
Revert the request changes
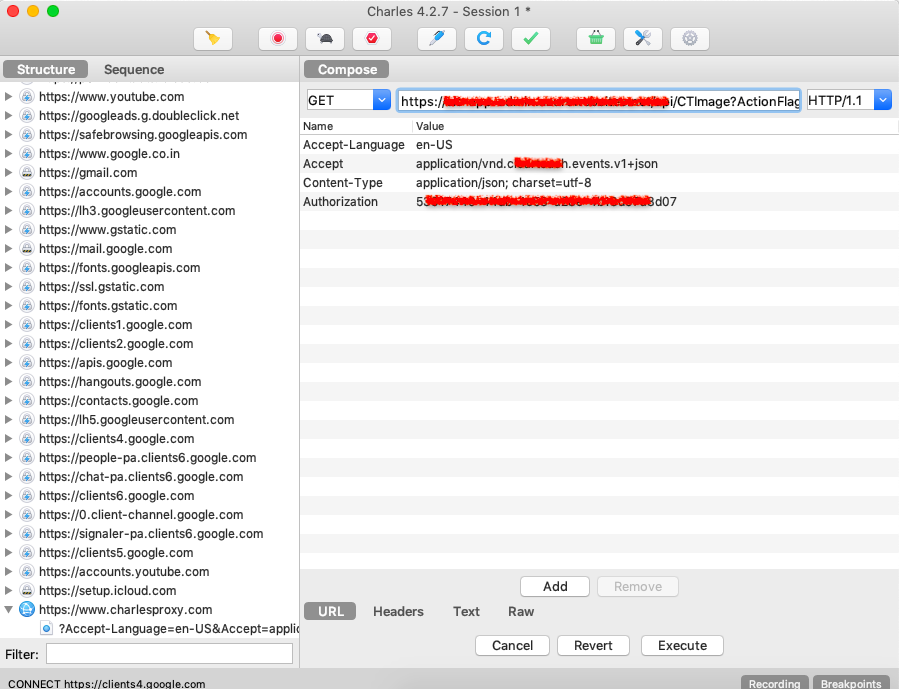pos(593,645)
